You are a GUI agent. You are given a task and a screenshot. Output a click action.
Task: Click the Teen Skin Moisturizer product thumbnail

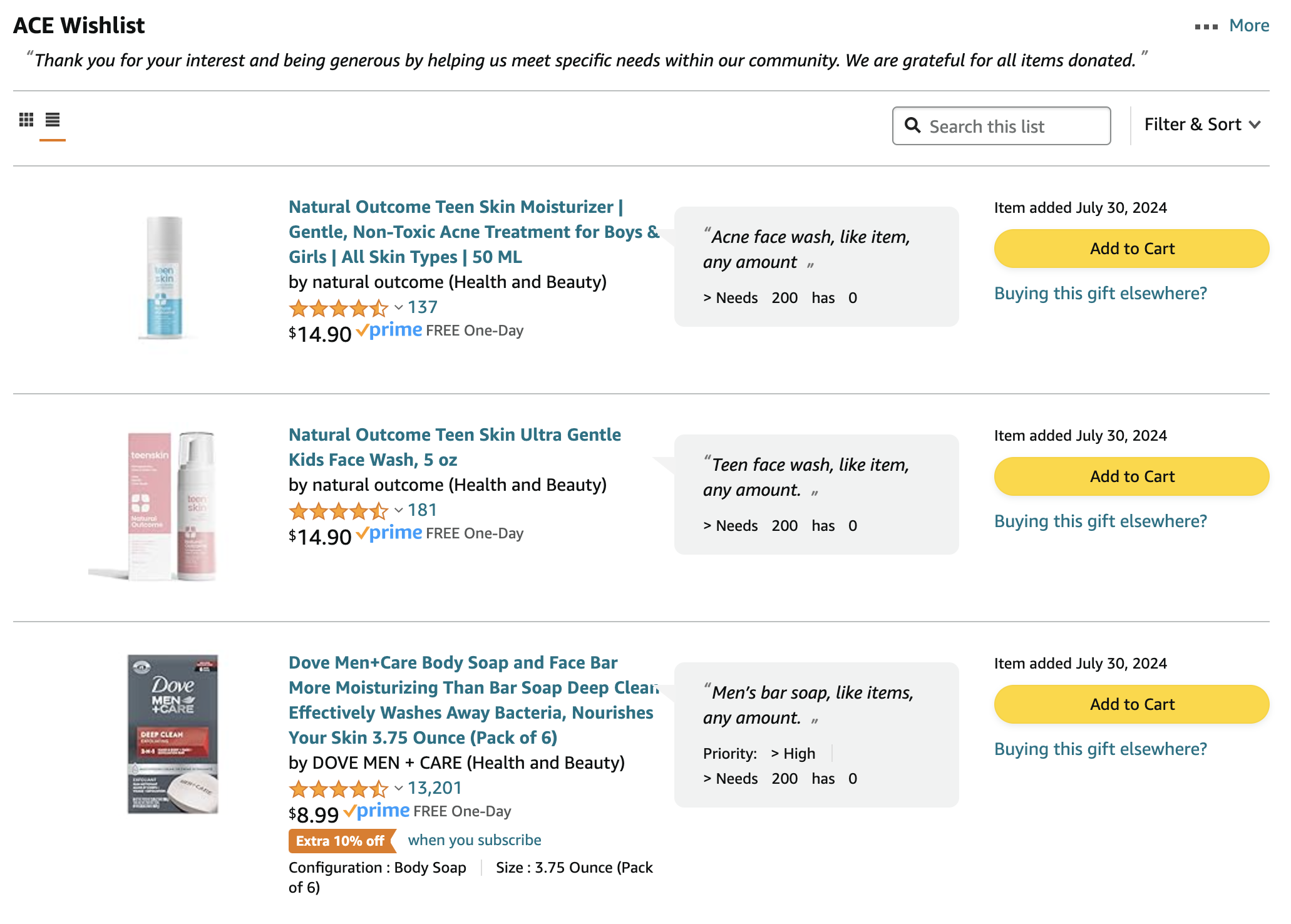pyautogui.click(x=164, y=279)
